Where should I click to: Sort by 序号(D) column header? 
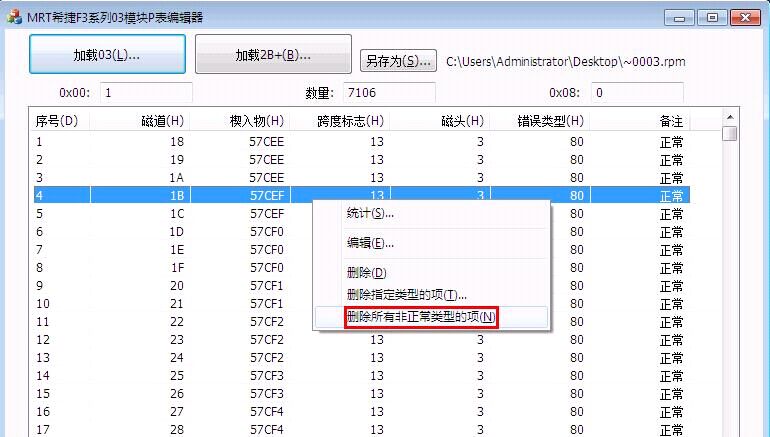coord(61,121)
